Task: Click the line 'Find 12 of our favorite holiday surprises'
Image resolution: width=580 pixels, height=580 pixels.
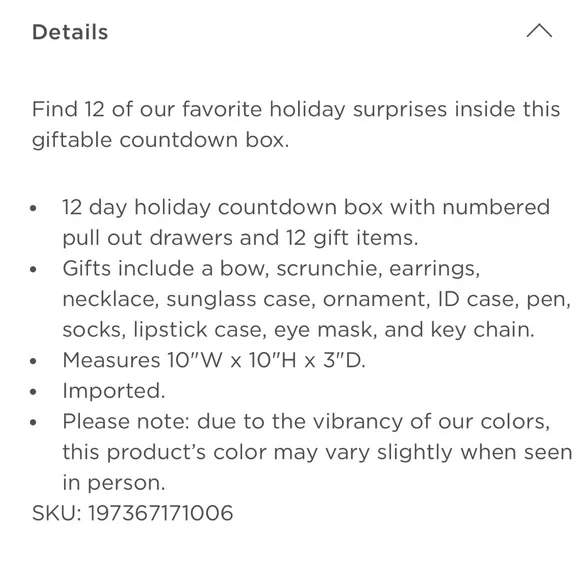Action: coord(296,109)
